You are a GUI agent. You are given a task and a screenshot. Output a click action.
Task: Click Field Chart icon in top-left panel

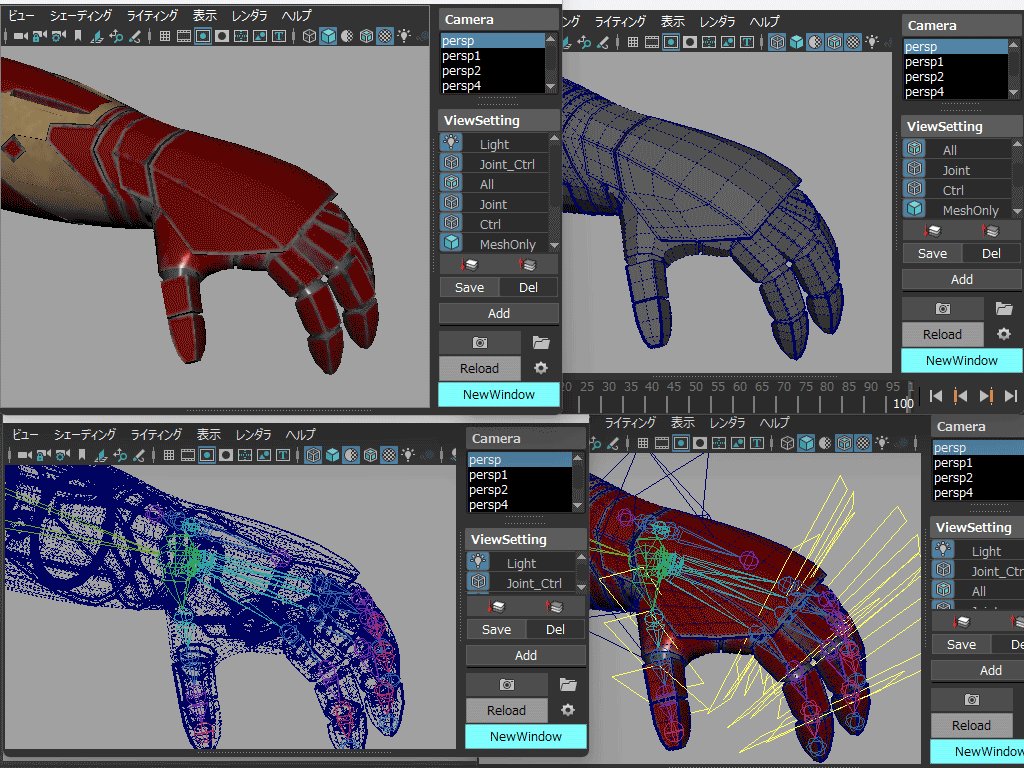[x=241, y=36]
